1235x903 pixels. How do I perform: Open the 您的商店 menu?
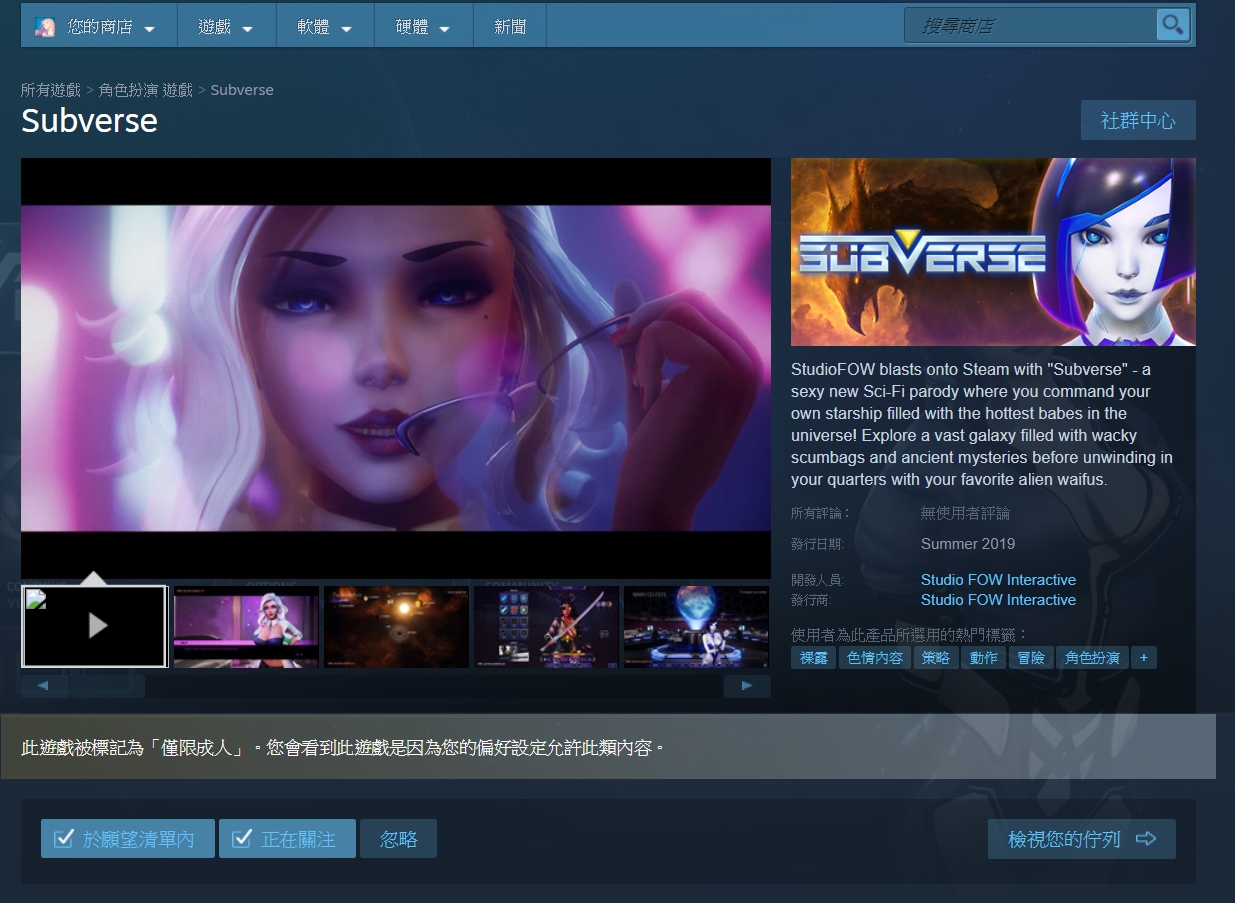tap(98, 24)
